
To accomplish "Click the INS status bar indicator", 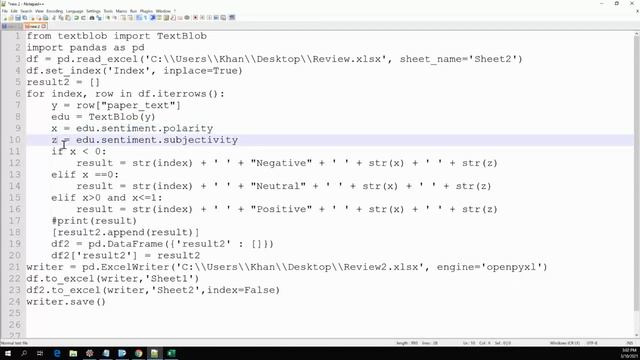I will (630, 343).
